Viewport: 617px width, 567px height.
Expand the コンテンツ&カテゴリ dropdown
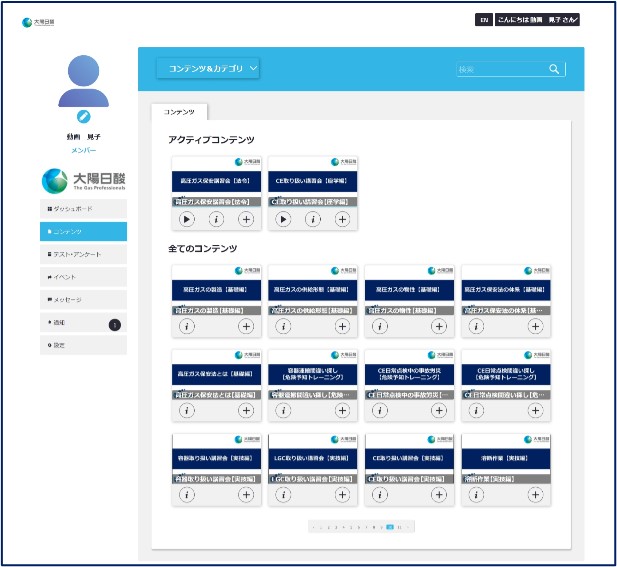[x=208, y=69]
